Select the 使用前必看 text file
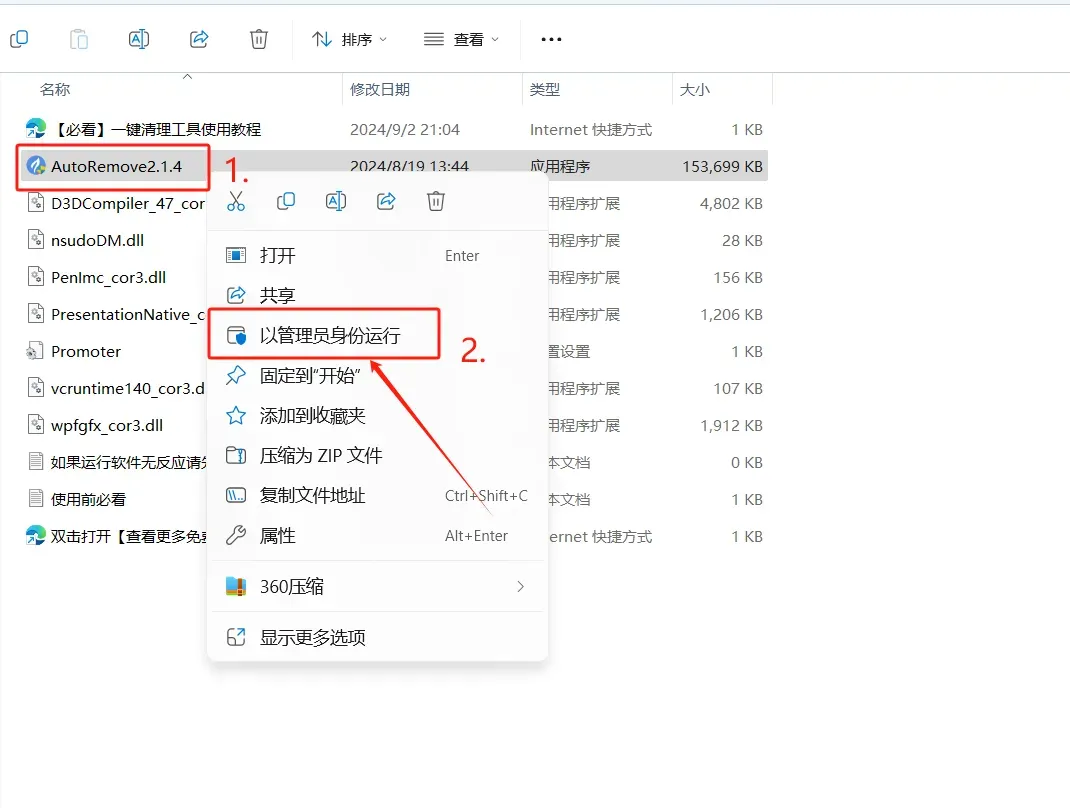 click(88, 500)
